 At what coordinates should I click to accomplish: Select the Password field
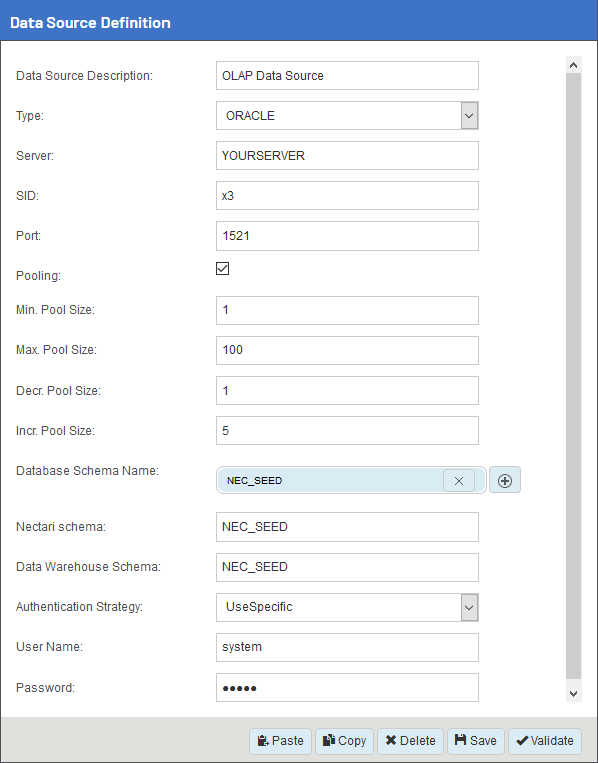pos(347,688)
